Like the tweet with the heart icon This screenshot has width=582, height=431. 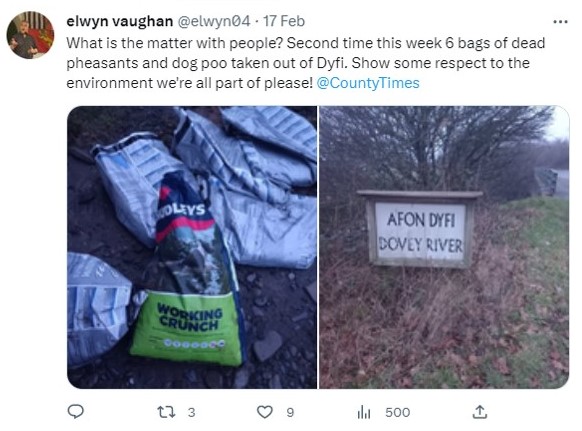[x=265, y=412]
